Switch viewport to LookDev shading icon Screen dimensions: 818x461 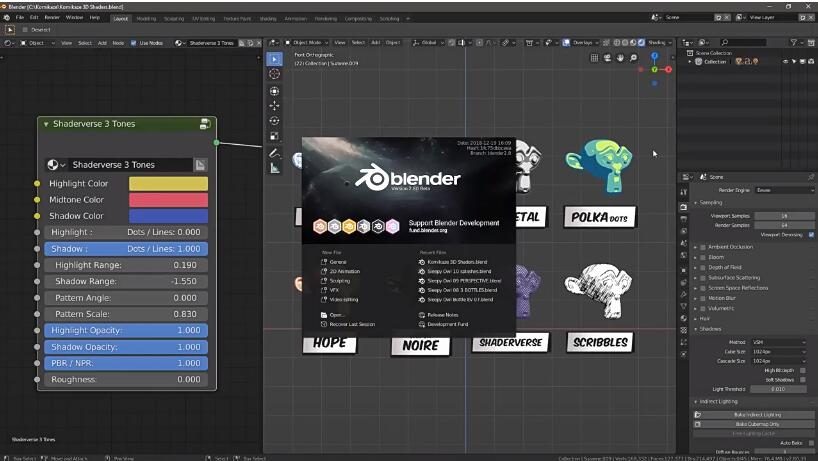point(633,43)
